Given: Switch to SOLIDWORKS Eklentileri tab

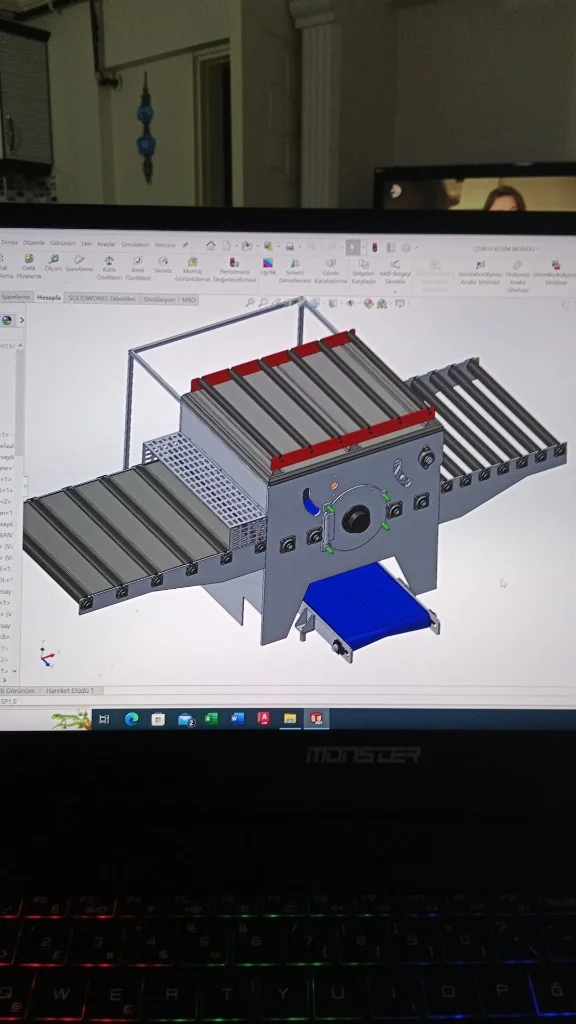Looking at the screenshot, I should point(103,298).
